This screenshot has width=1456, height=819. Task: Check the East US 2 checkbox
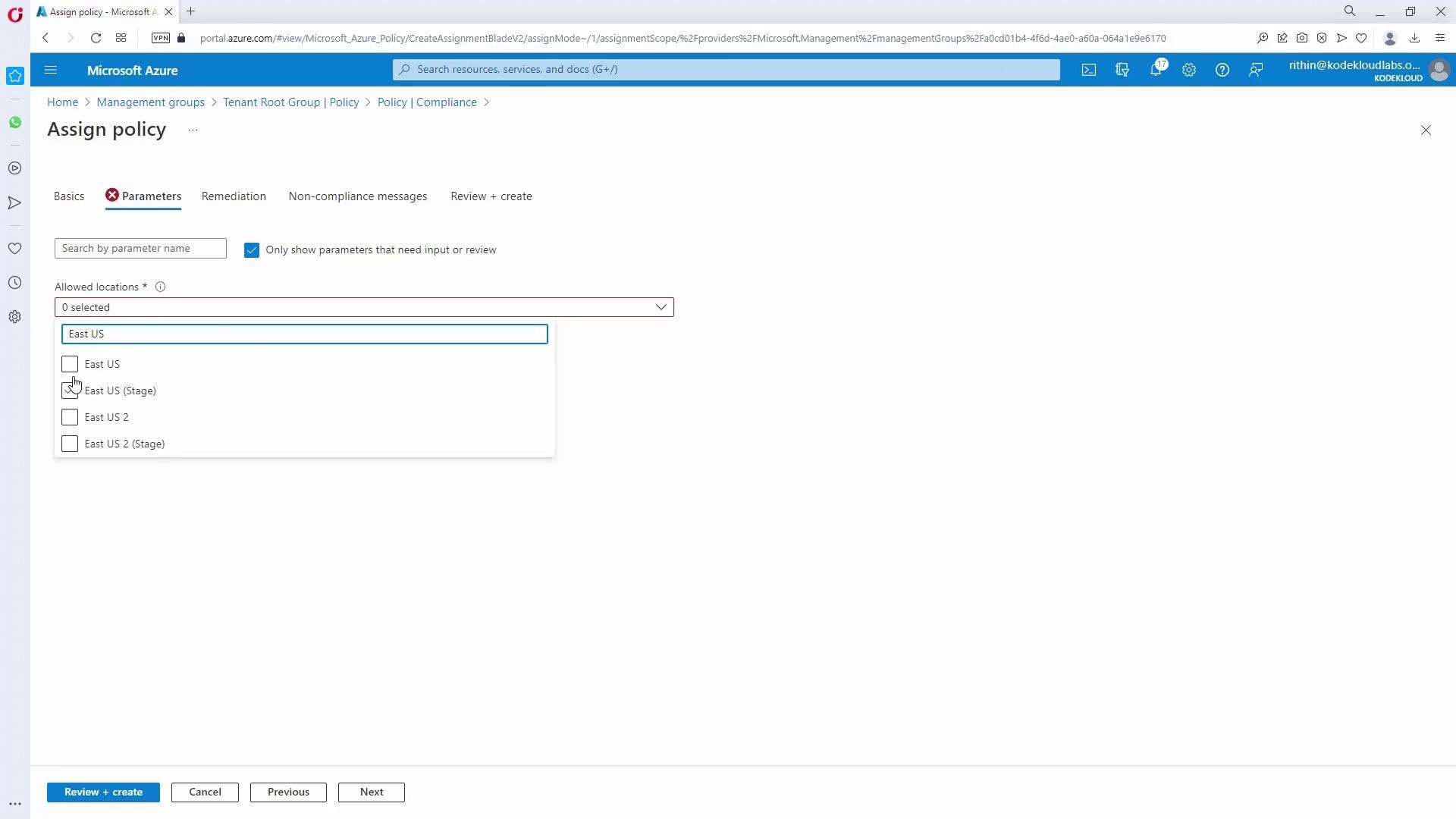coord(70,417)
